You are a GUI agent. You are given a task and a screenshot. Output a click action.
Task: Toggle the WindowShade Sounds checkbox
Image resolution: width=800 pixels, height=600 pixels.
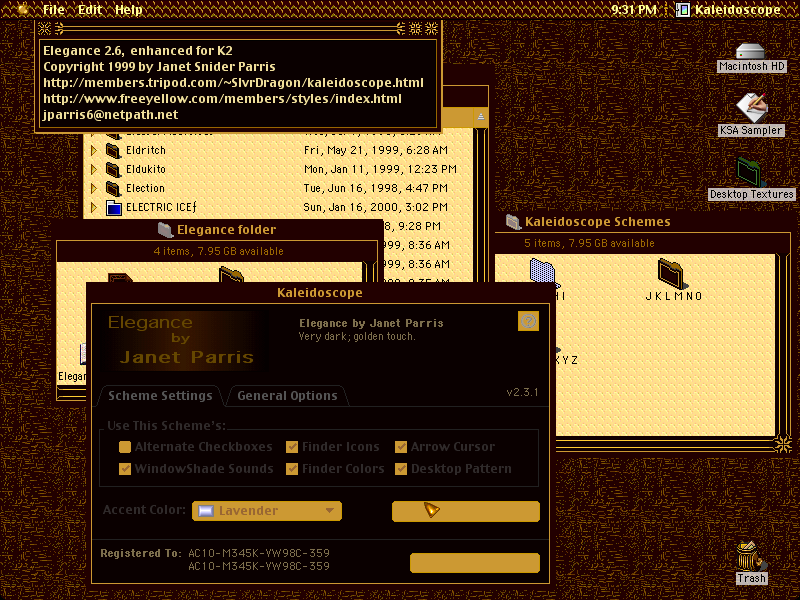124,469
